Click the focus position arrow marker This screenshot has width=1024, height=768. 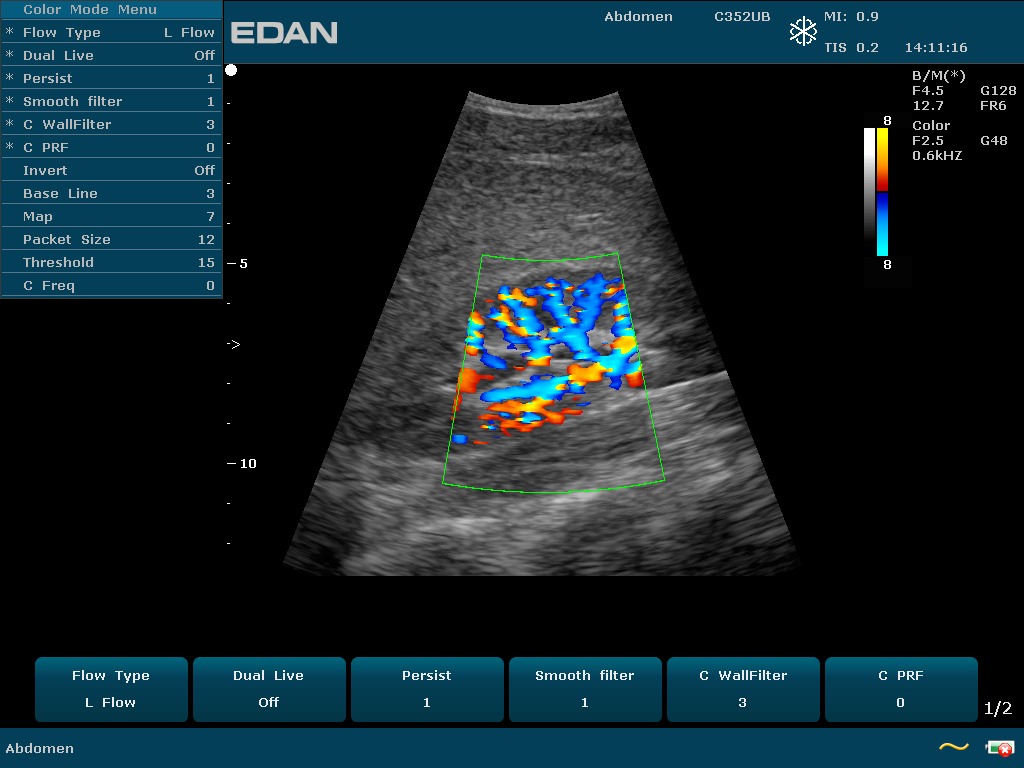tap(233, 344)
